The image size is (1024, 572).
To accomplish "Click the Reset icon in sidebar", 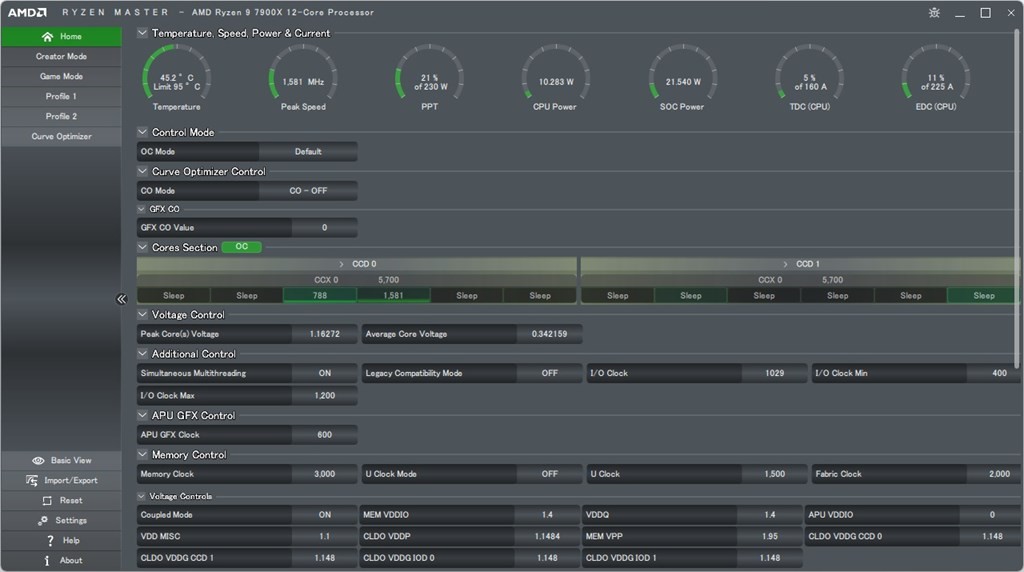I will (47, 501).
